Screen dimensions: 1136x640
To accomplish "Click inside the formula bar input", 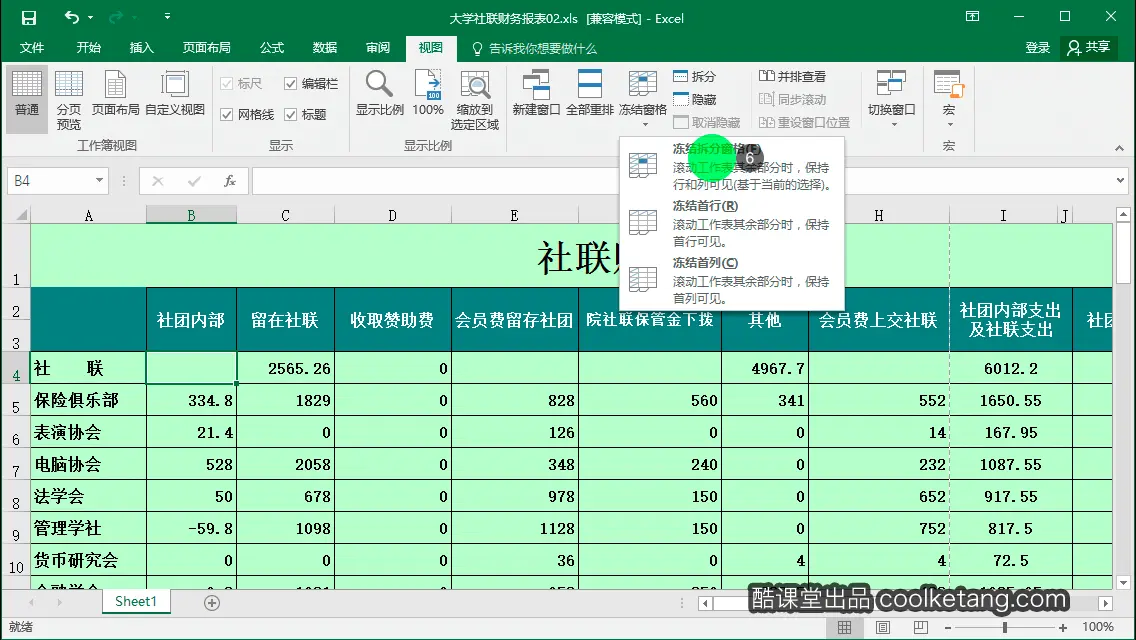I will click(681, 180).
